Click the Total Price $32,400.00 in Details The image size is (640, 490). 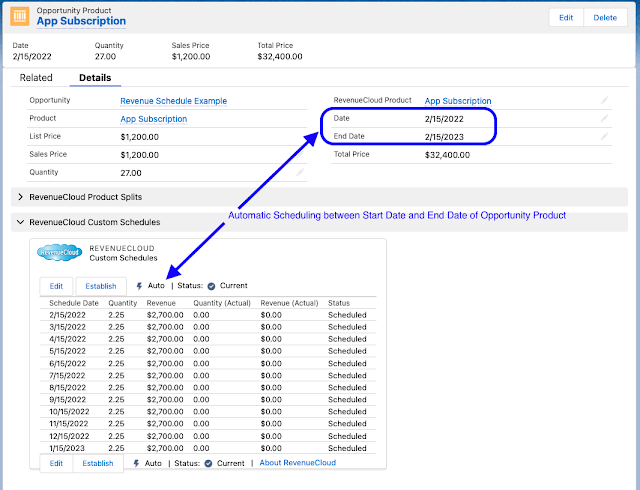(x=447, y=155)
